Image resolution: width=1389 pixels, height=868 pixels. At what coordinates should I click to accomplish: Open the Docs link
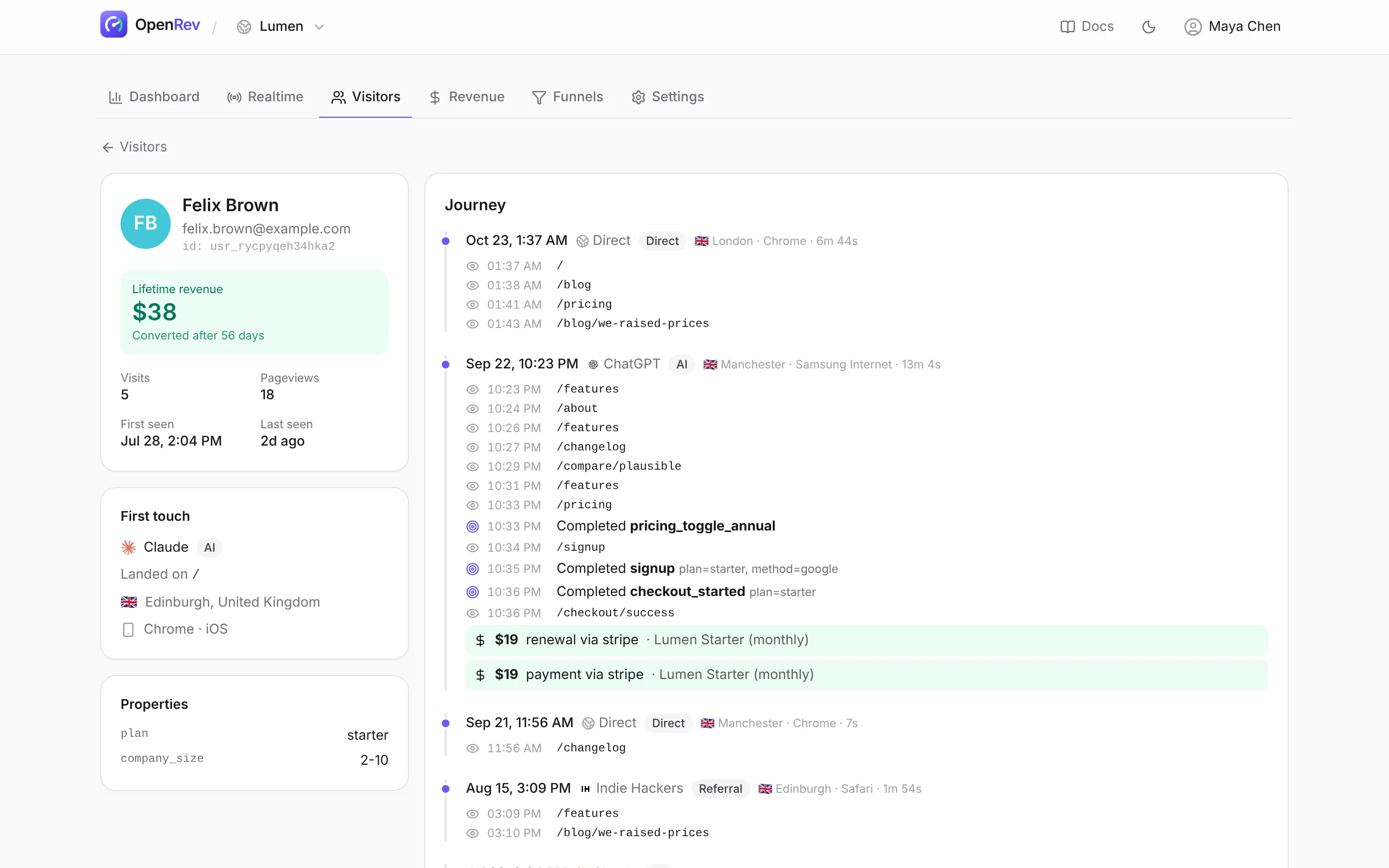tap(1087, 27)
